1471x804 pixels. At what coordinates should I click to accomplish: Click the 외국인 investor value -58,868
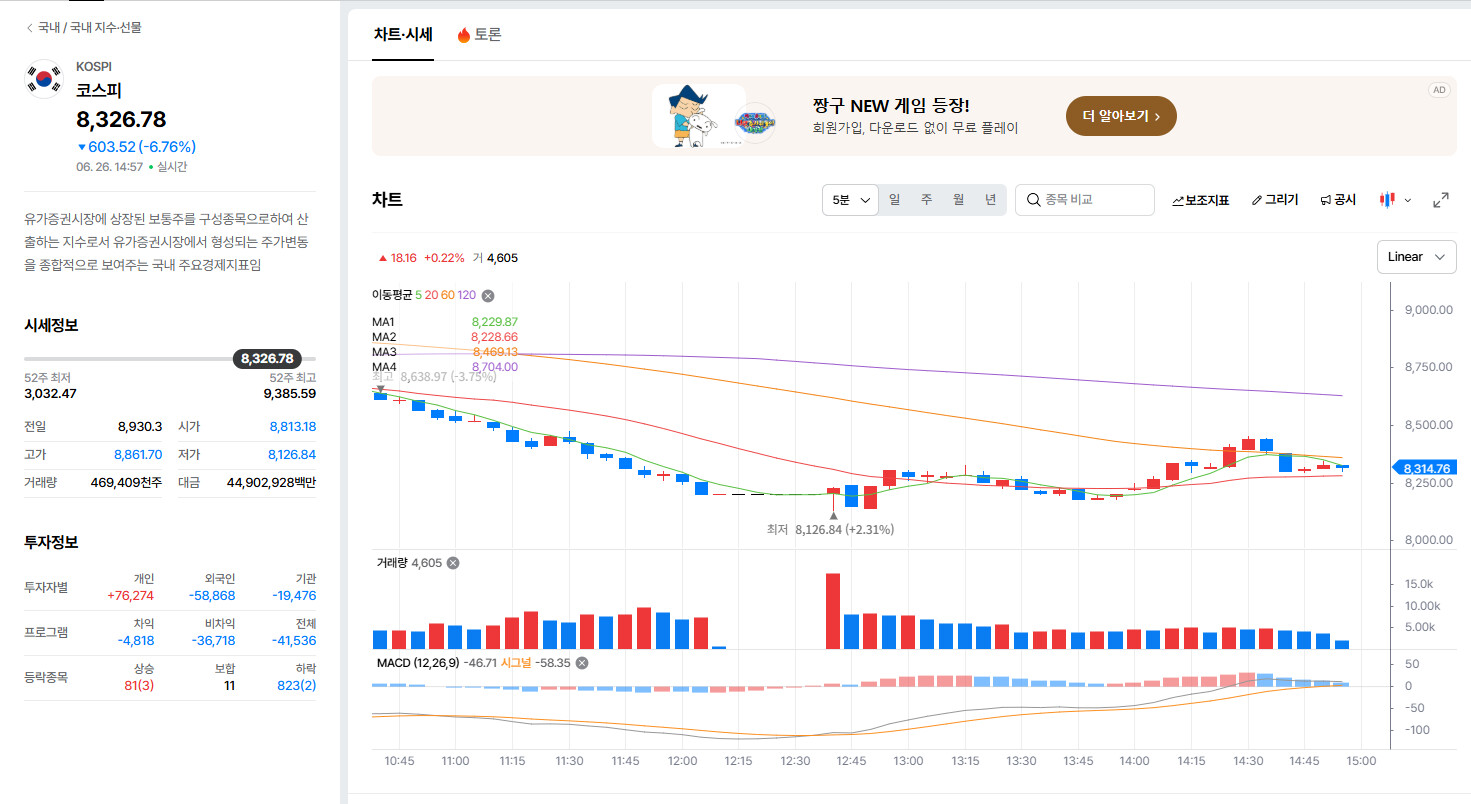212,595
